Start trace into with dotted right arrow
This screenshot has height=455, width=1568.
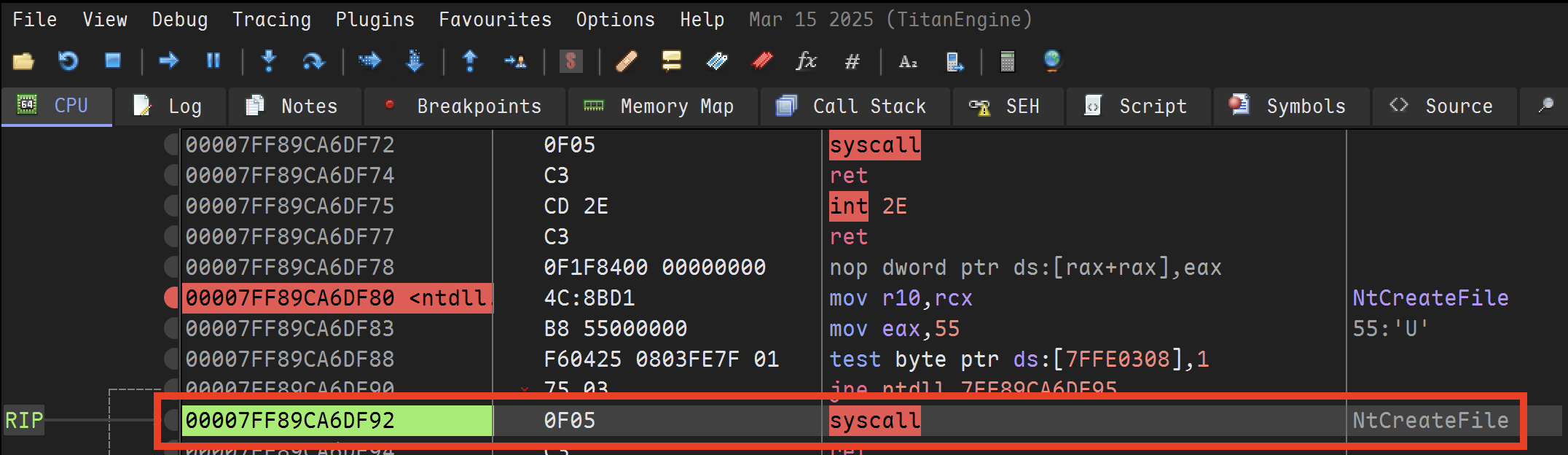click(x=369, y=61)
